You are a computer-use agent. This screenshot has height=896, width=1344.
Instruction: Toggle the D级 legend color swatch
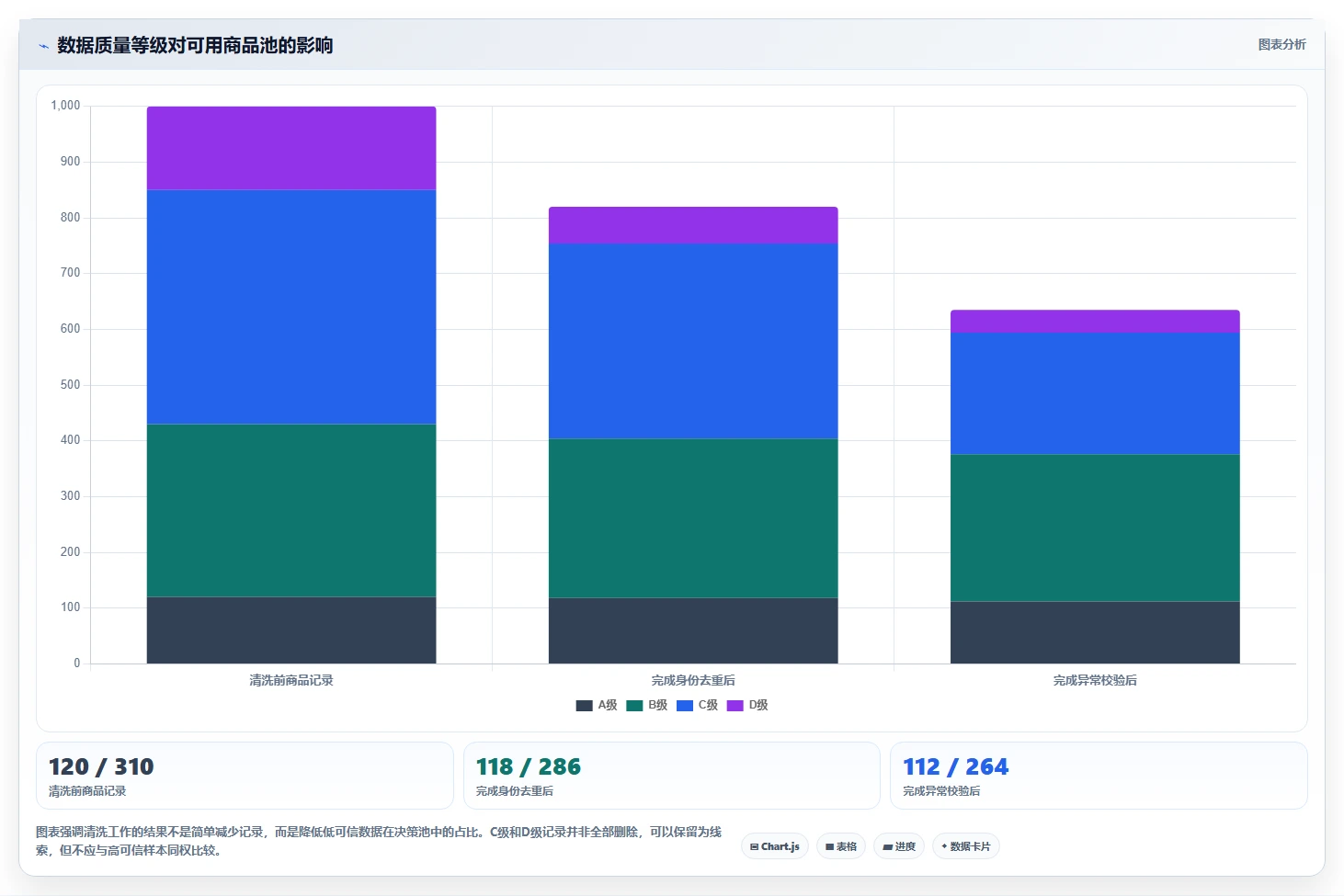[x=735, y=706]
